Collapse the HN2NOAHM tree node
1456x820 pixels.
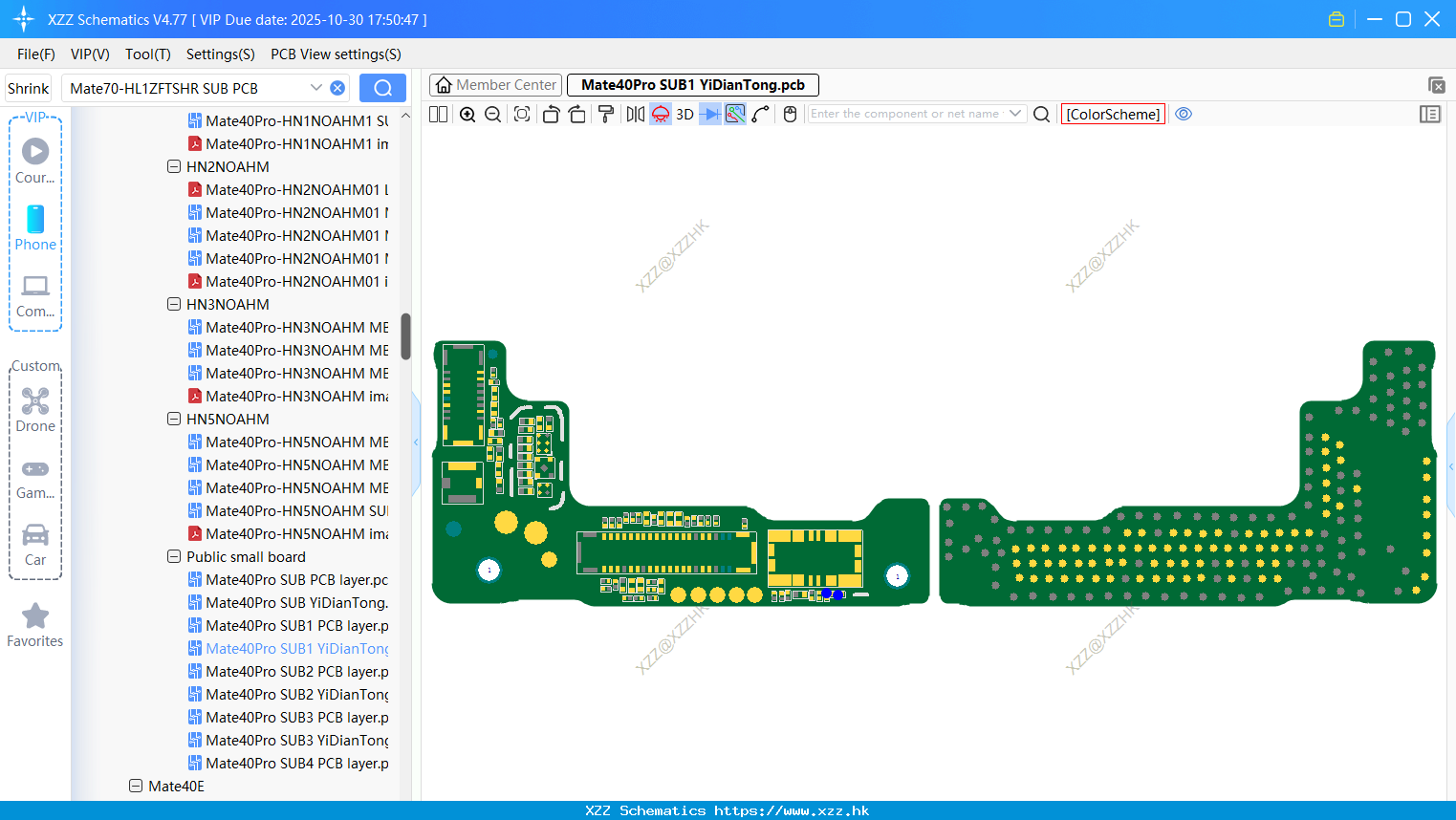click(174, 166)
